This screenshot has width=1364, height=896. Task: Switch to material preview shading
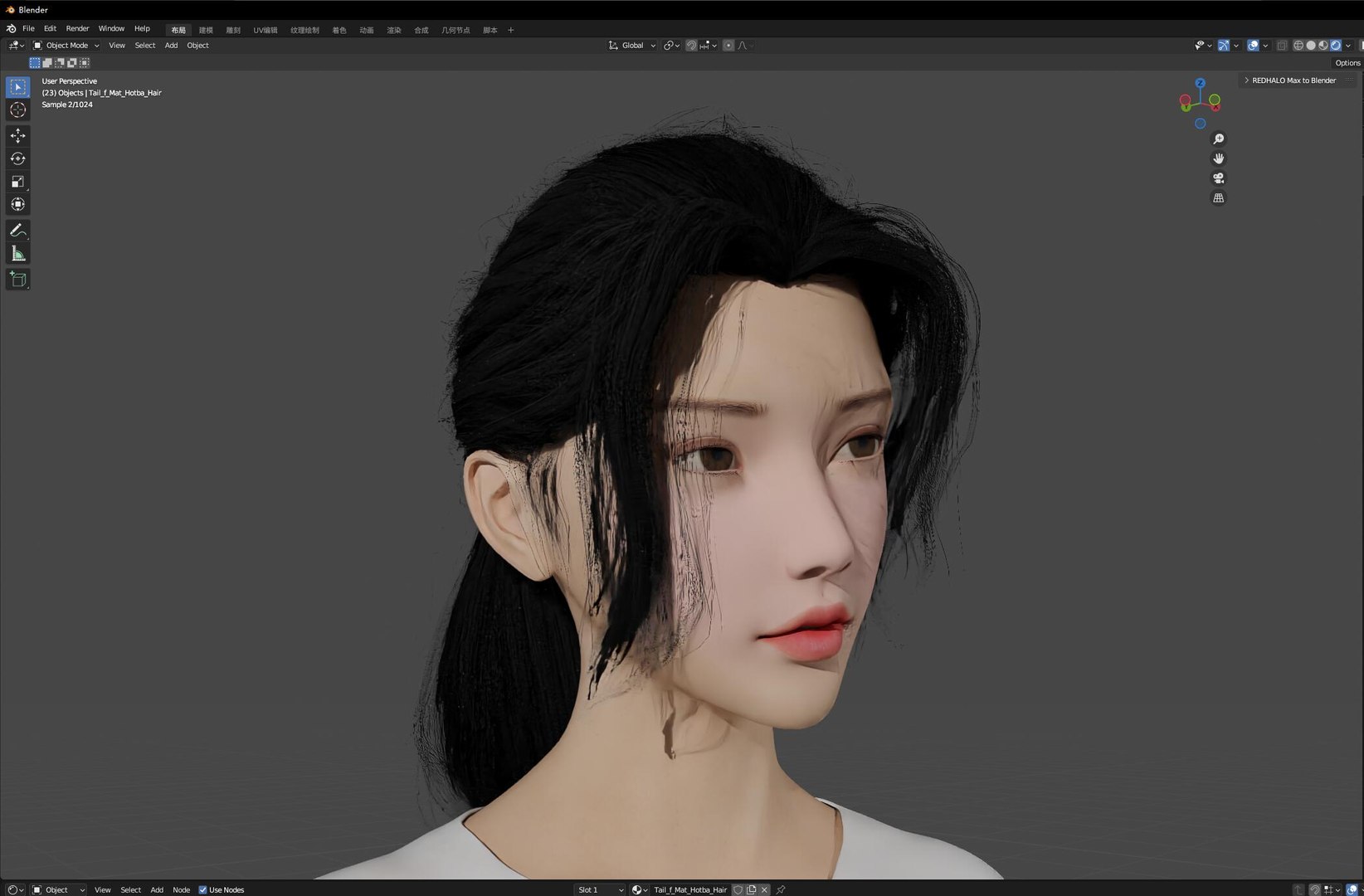(1323, 46)
